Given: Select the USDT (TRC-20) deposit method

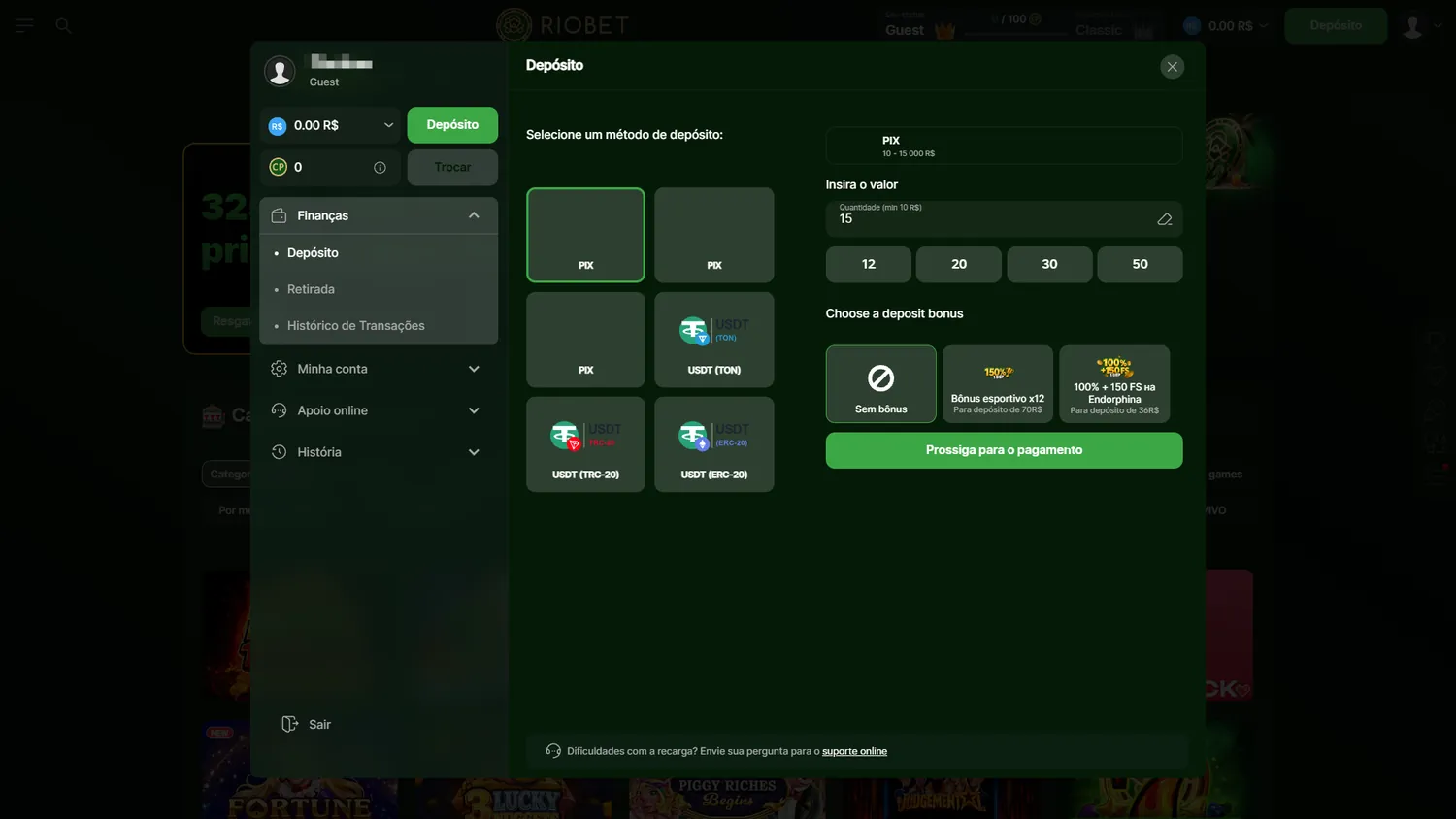Looking at the screenshot, I should point(585,444).
